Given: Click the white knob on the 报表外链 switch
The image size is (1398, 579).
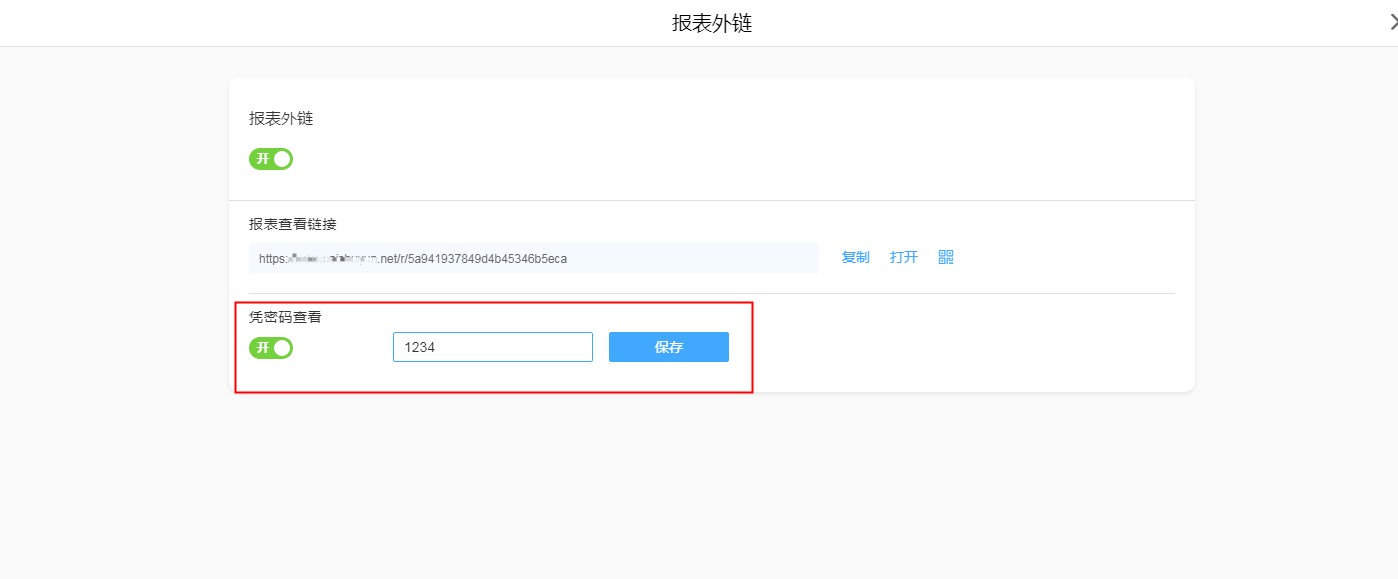Looking at the screenshot, I should (282, 159).
